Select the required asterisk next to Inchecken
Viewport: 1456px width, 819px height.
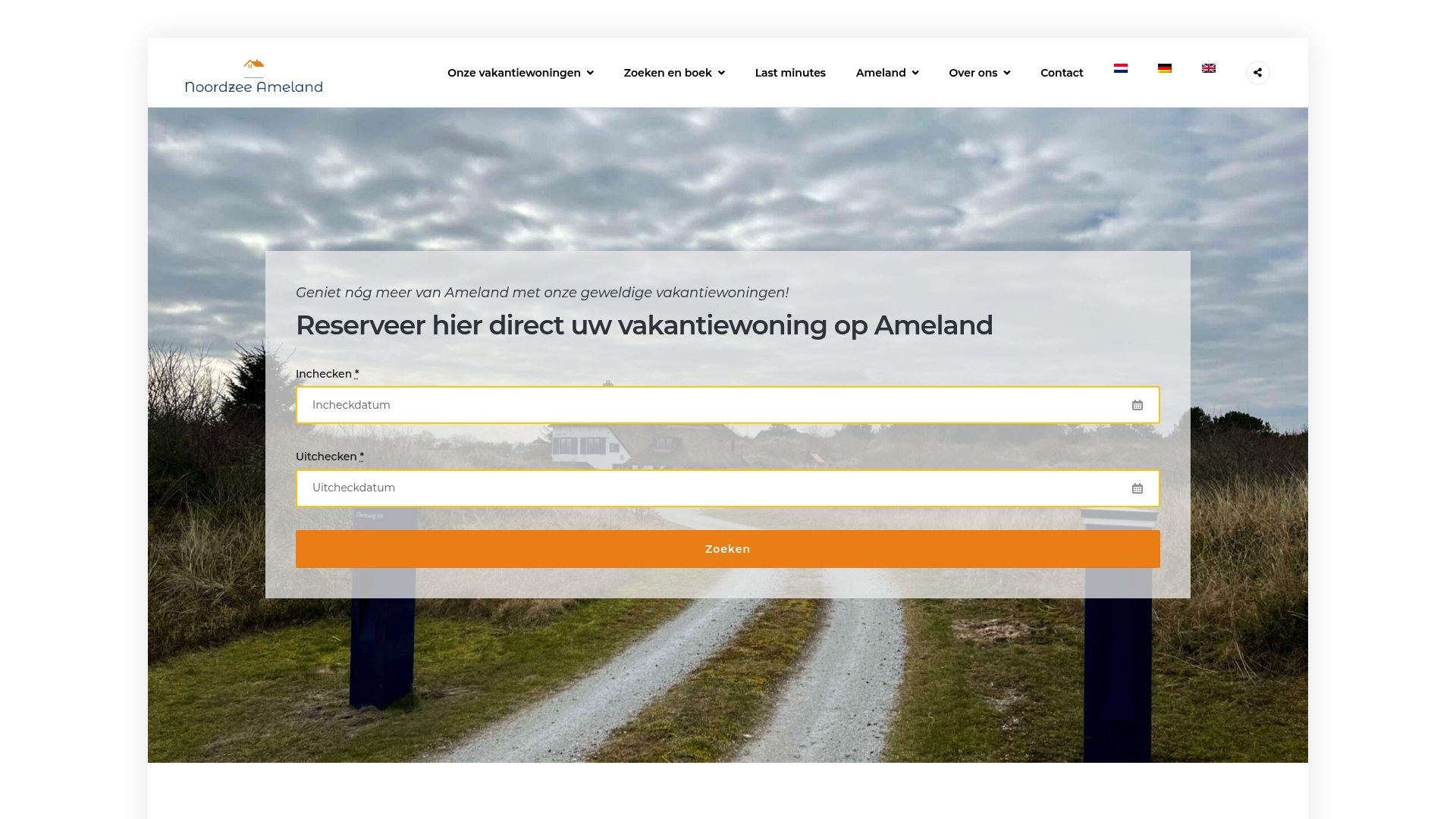[x=356, y=373]
